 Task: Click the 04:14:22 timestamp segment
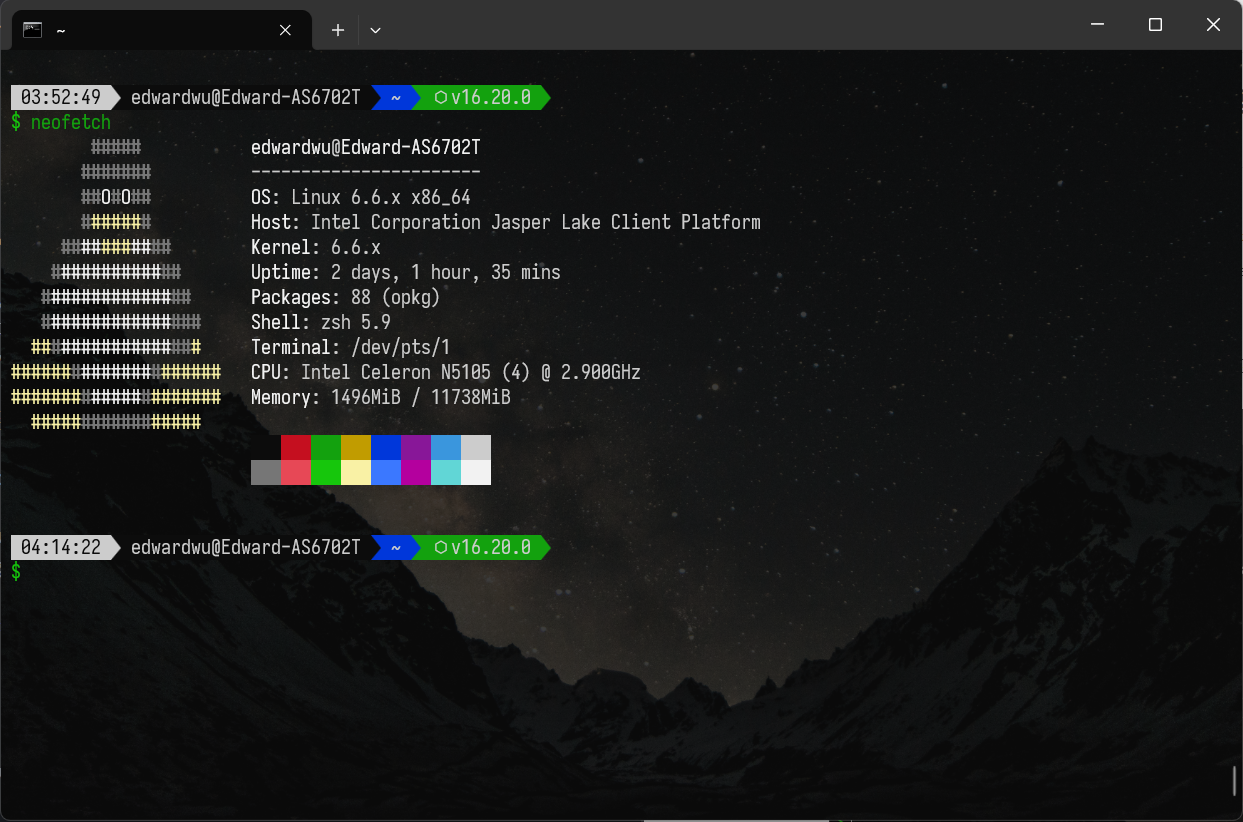click(61, 548)
